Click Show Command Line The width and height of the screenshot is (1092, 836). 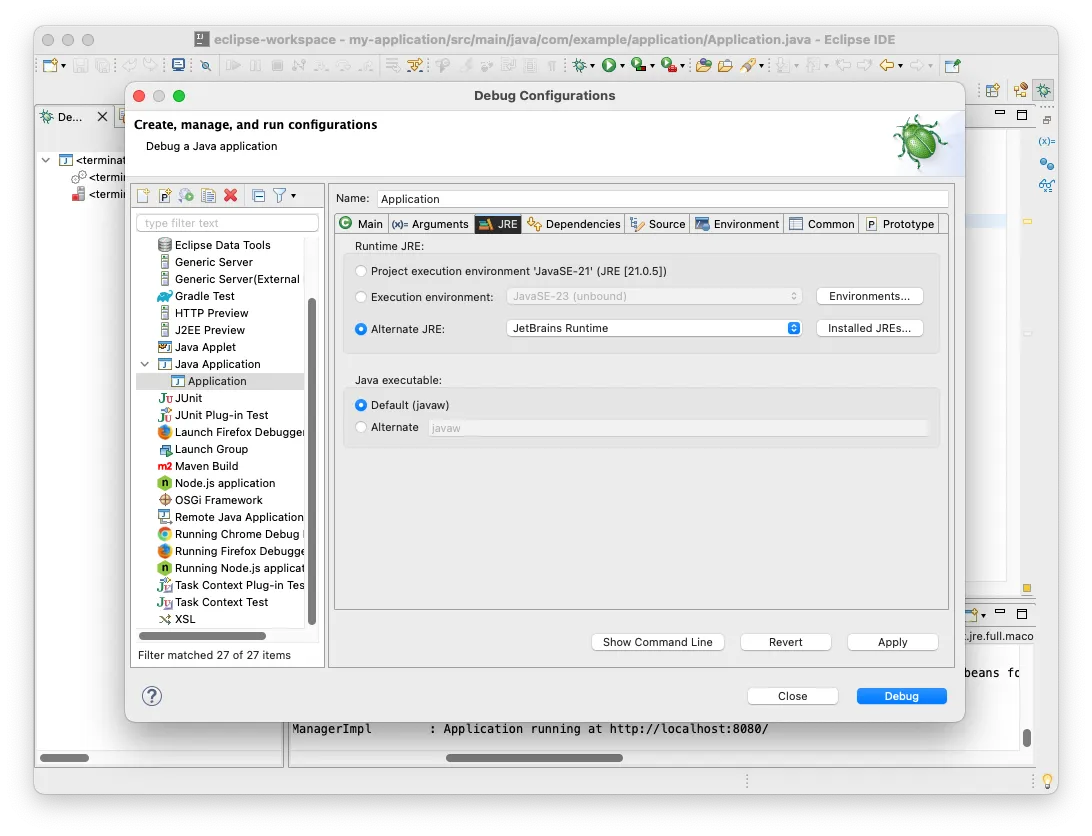coord(657,641)
